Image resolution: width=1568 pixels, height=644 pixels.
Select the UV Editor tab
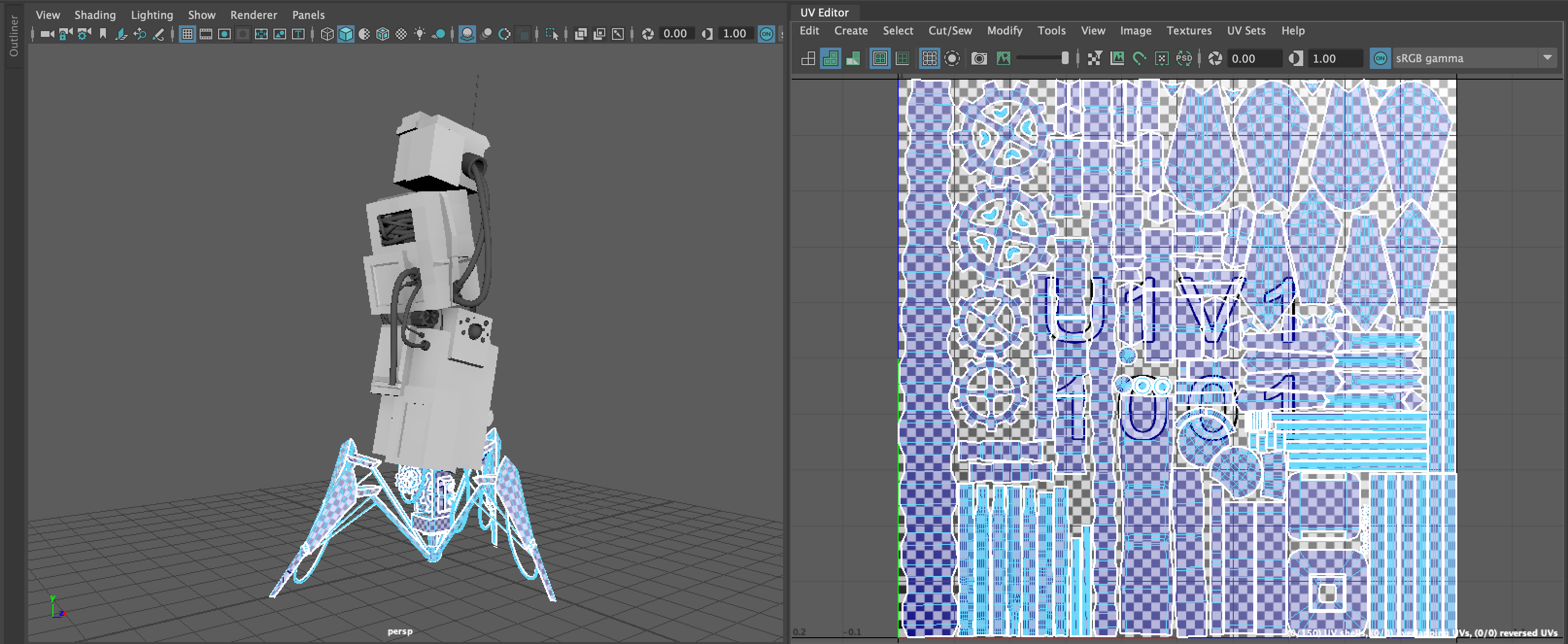click(823, 12)
